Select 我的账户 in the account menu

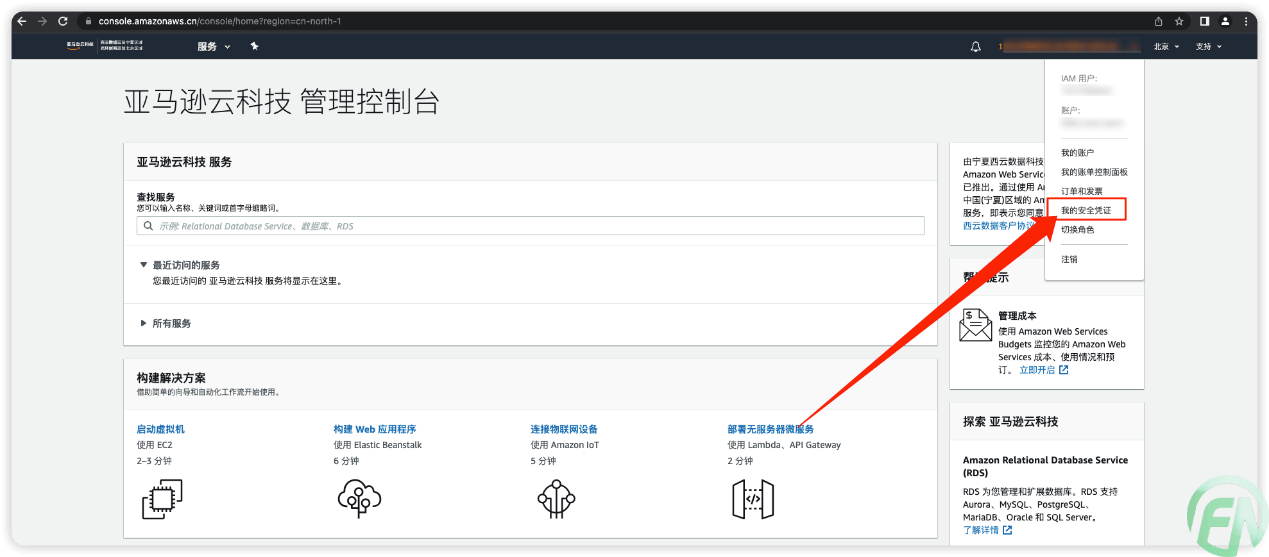click(1077, 153)
